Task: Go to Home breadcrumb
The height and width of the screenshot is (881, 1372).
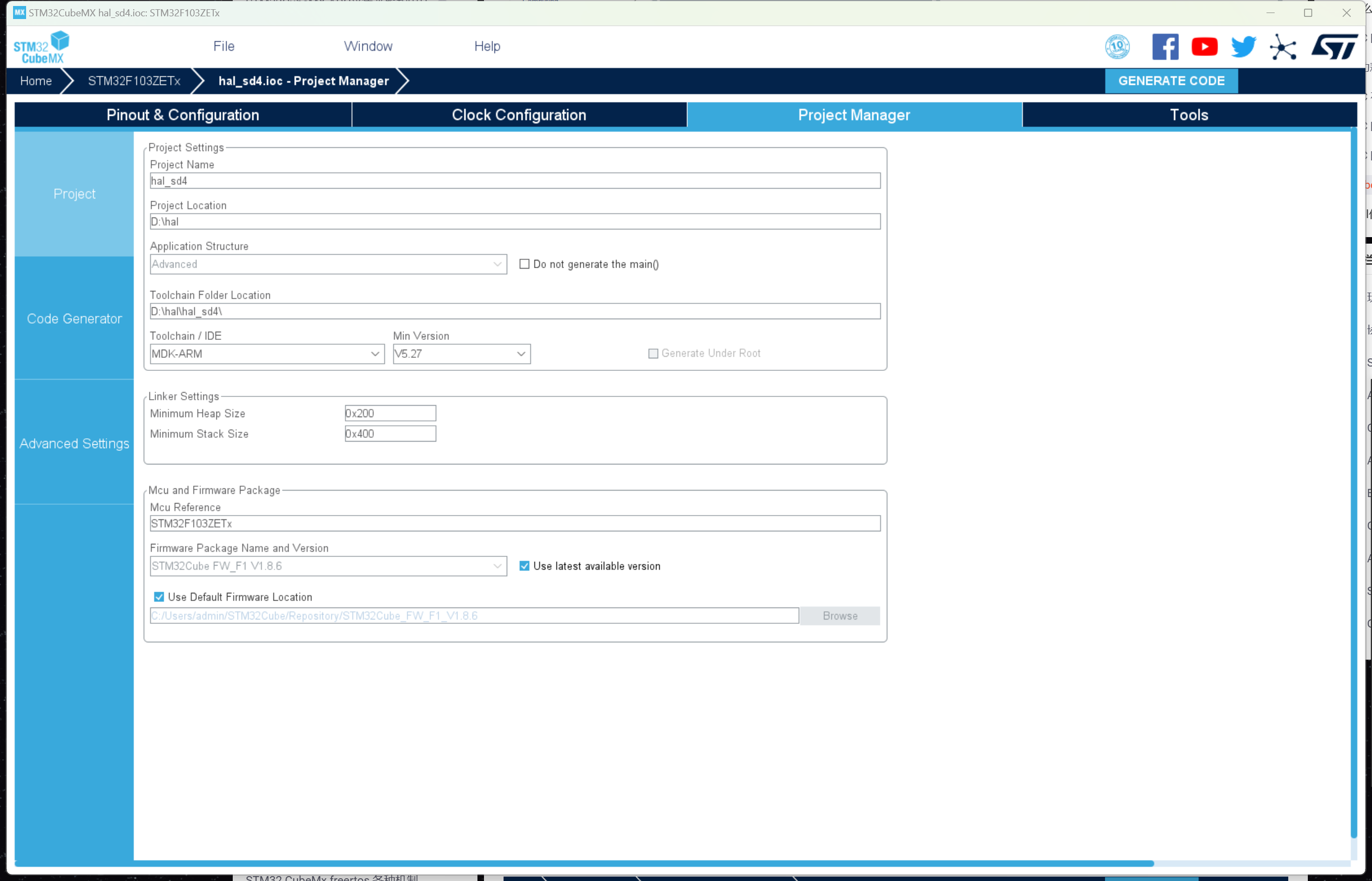Action: pyautogui.click(x=36, y=80)
